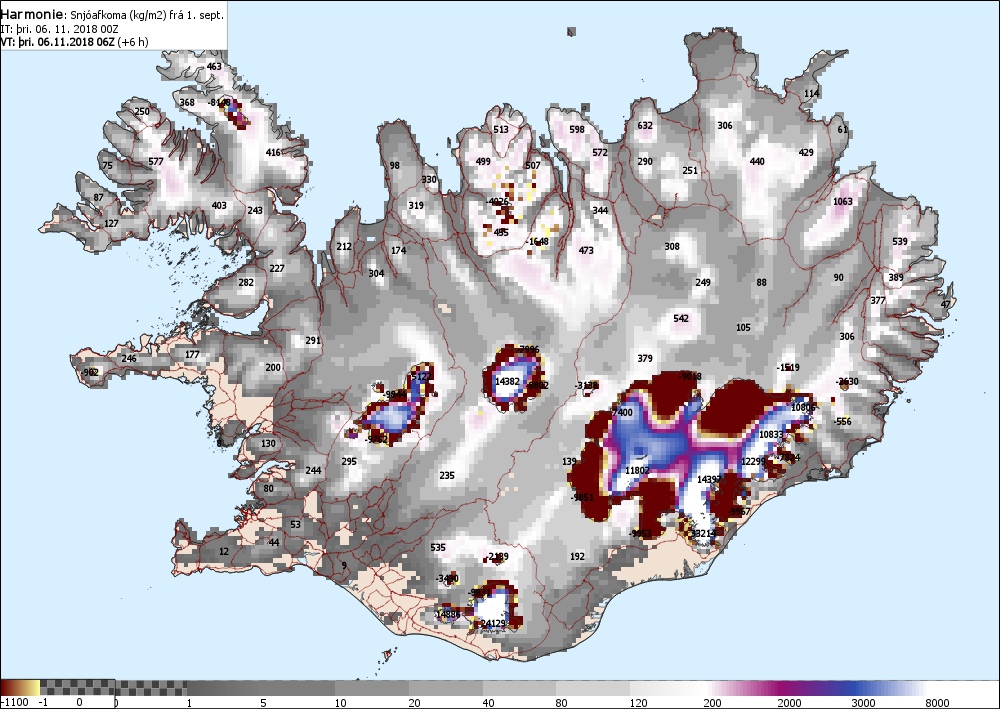The height and width of the screenshot is (709, 1000).
Task: Select the VT valid time line
Action: click(75, 42)
